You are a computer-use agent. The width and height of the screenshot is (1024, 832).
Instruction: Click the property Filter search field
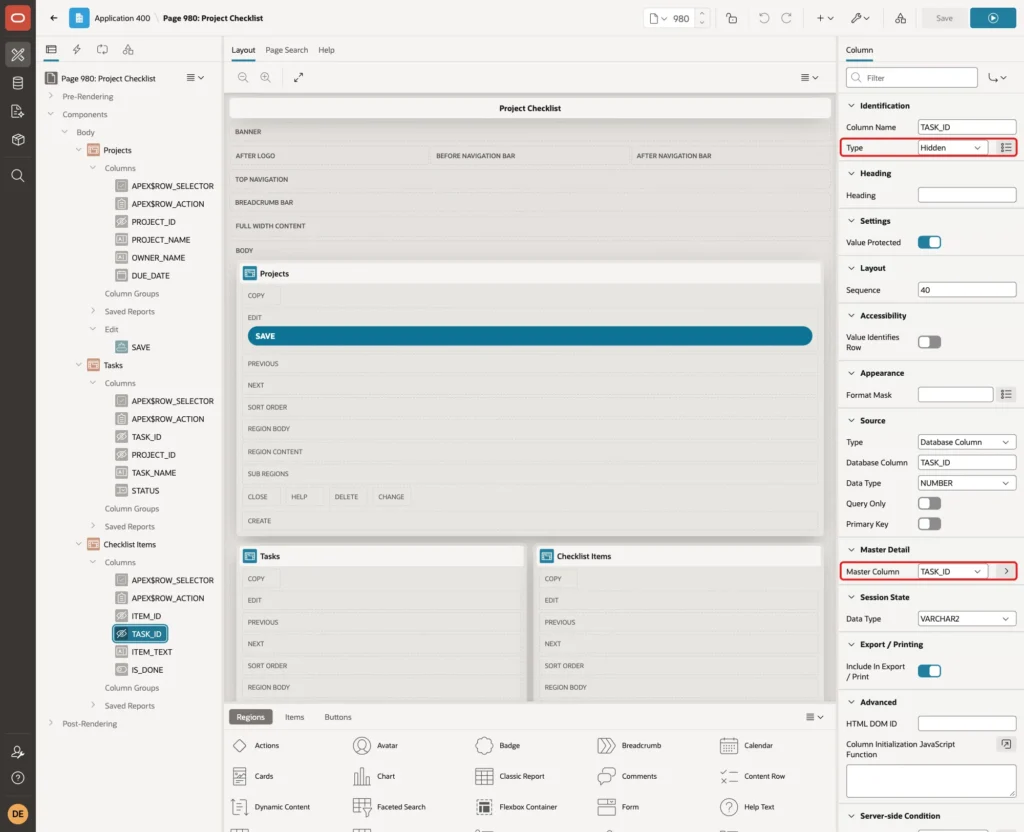[x=912, y=78]
